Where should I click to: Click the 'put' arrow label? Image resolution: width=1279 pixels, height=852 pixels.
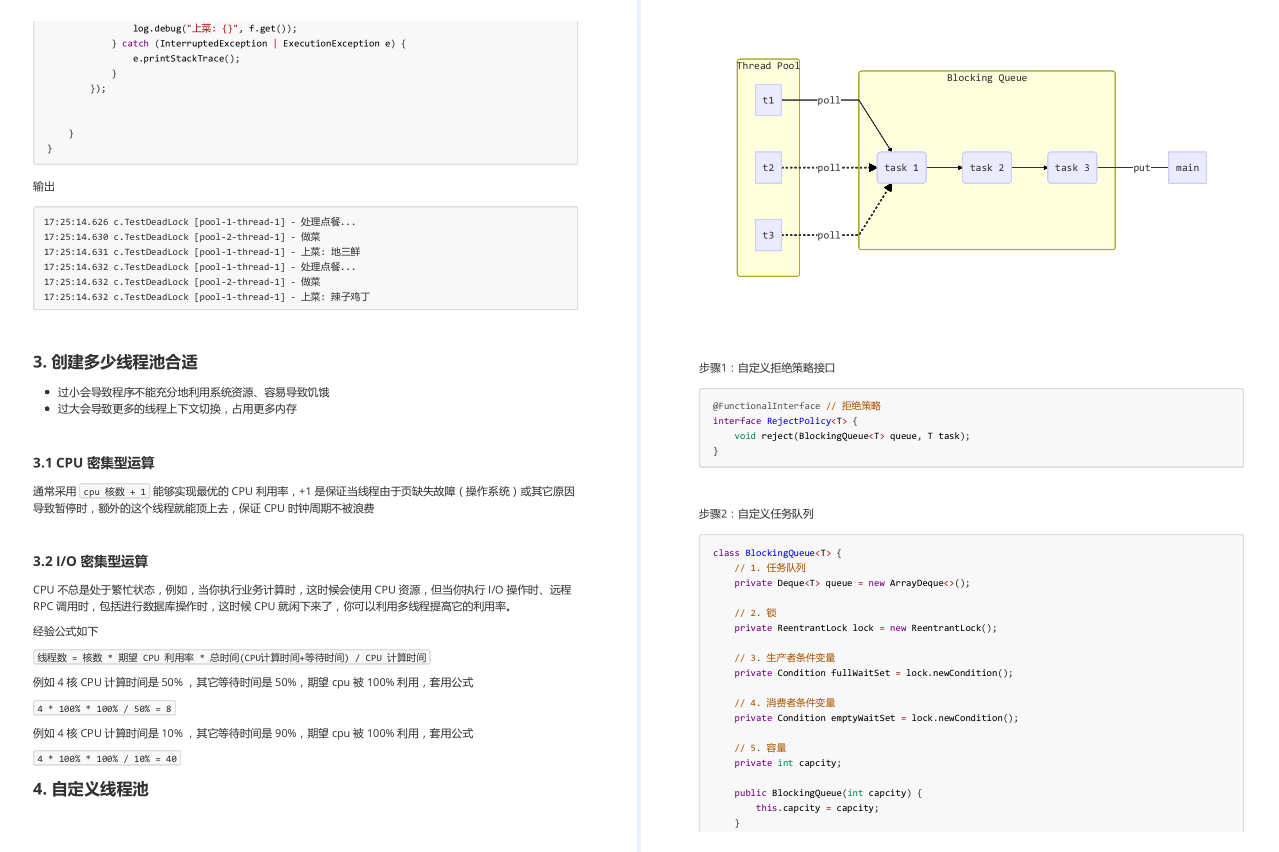pos(1142,168)
